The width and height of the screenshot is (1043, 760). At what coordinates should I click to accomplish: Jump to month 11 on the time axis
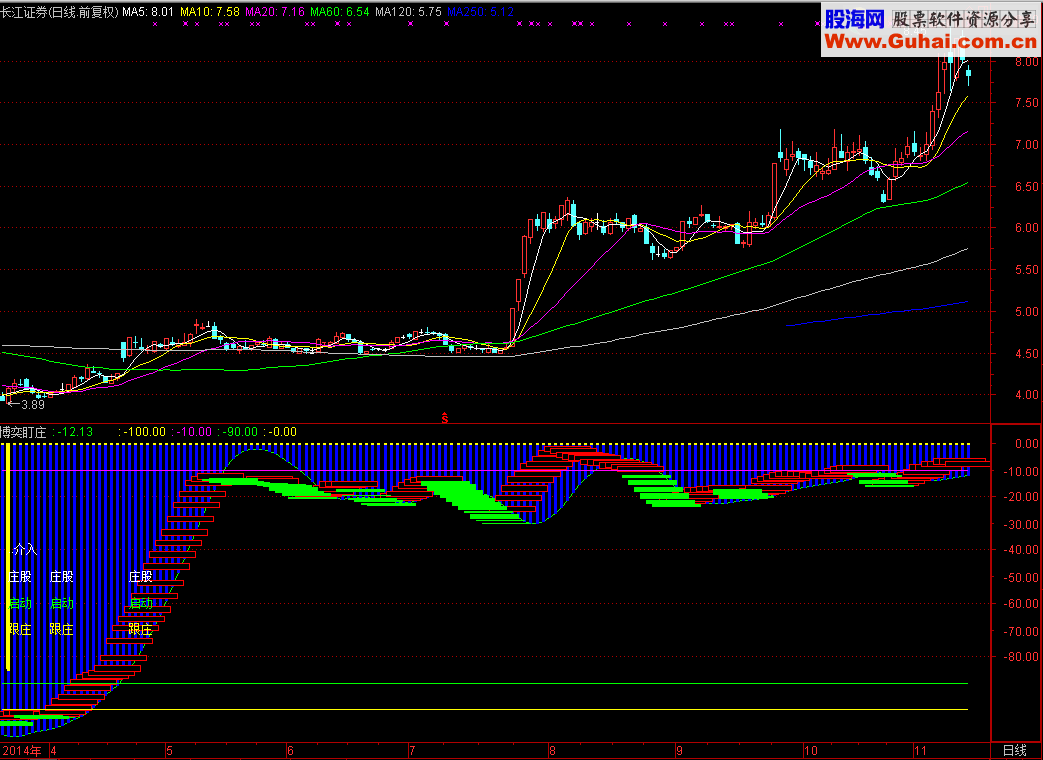click(x=920, y=751)
